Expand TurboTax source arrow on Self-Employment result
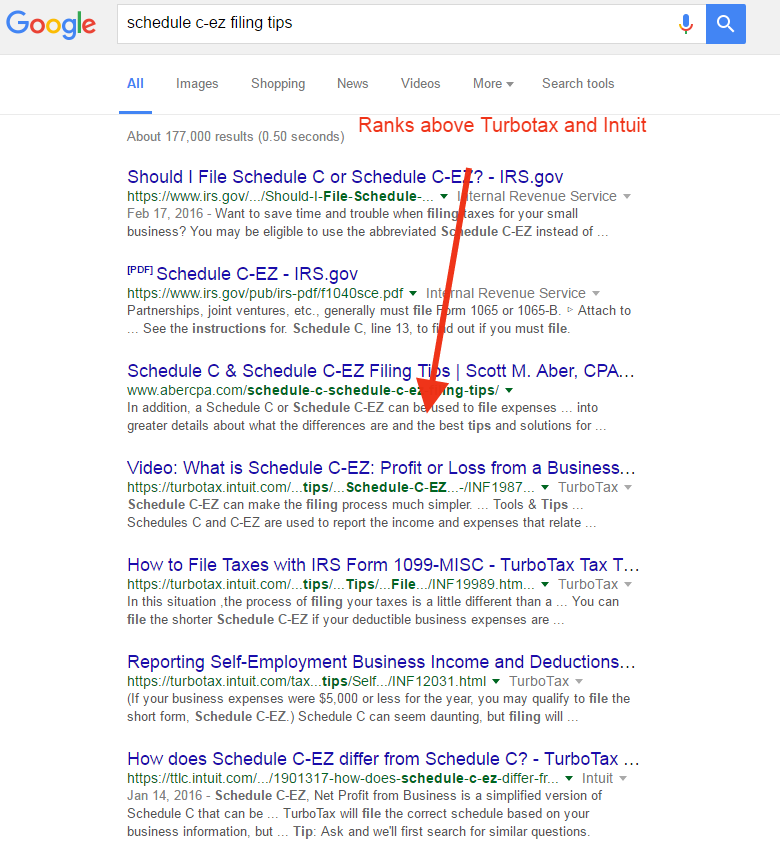This screenshot has height=845, width=780. tap(579, 681)
